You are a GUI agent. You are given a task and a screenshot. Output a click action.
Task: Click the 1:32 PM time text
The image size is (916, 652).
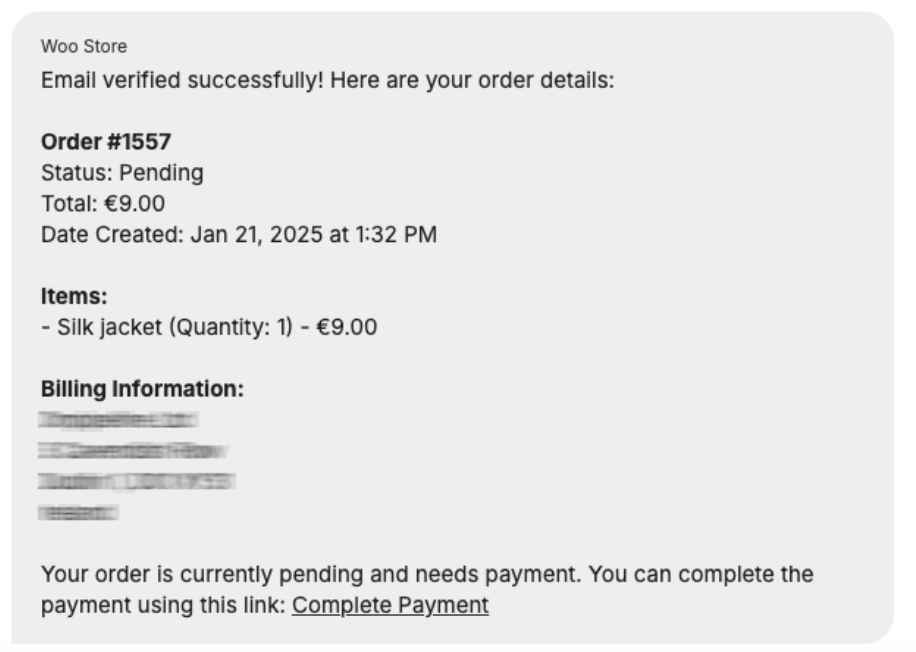coord(396,235)
